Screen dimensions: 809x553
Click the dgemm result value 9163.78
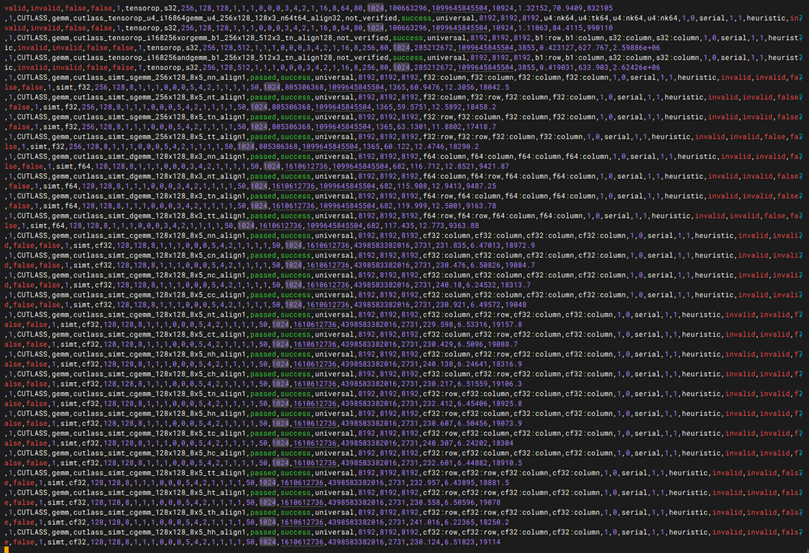[x=481, y=206]
